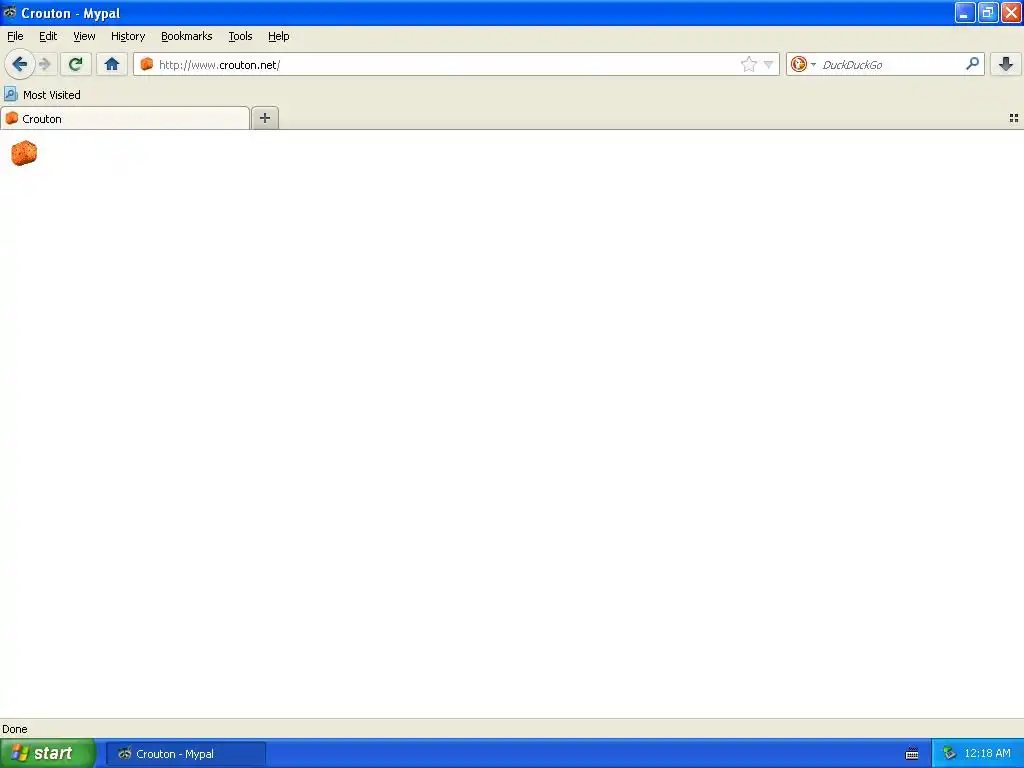The image size is (1024, 768).
Task: Click the magnifier search icon
Action: tap(972, 63)
